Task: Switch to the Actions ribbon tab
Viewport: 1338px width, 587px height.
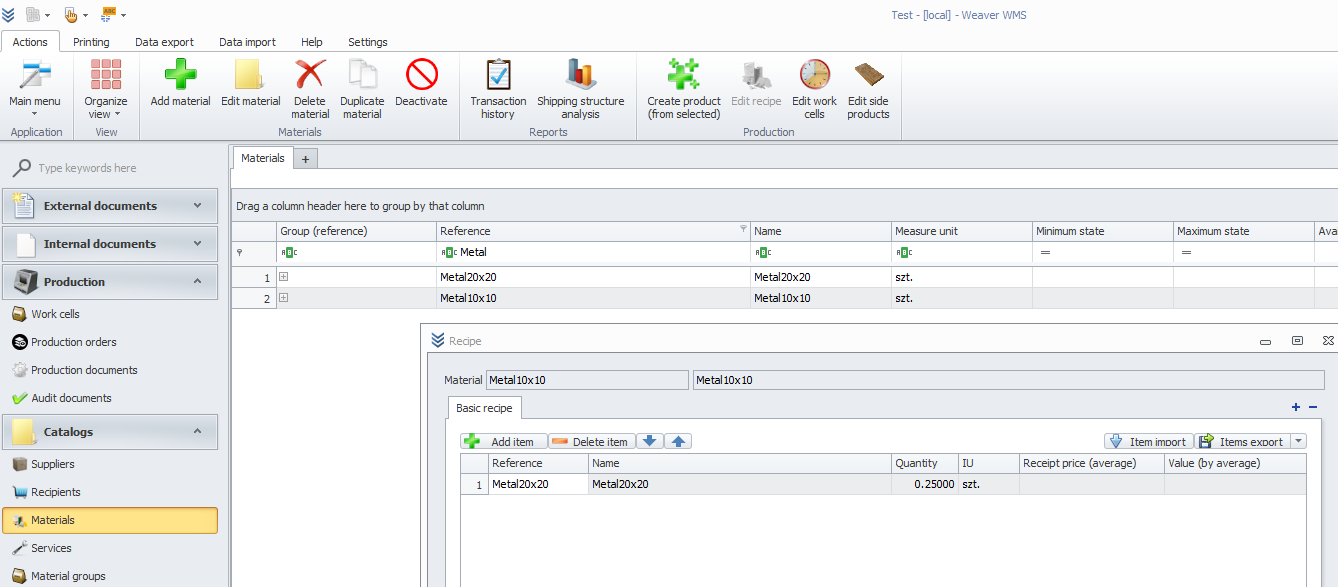Action: click(30, 42)
